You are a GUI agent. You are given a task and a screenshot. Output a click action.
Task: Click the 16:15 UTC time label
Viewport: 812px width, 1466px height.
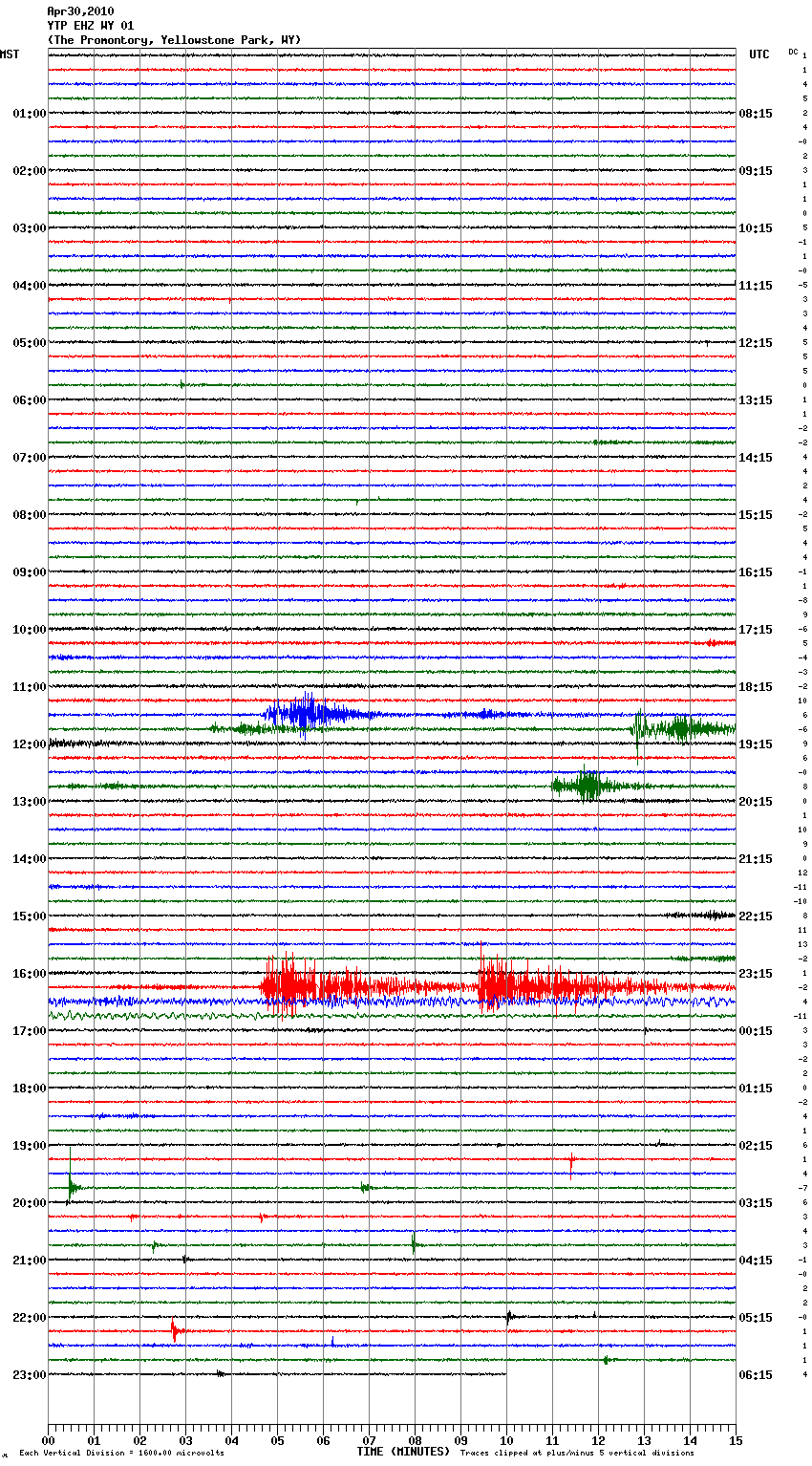756,572
